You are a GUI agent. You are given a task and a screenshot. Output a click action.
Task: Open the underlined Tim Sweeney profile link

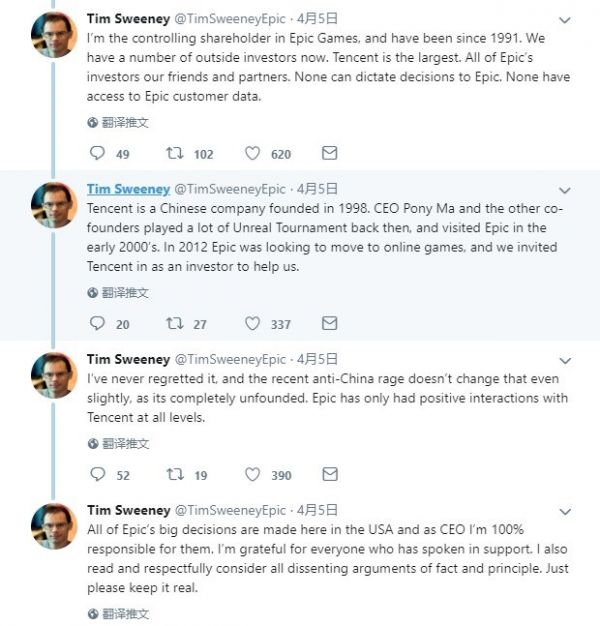[127, 189]
